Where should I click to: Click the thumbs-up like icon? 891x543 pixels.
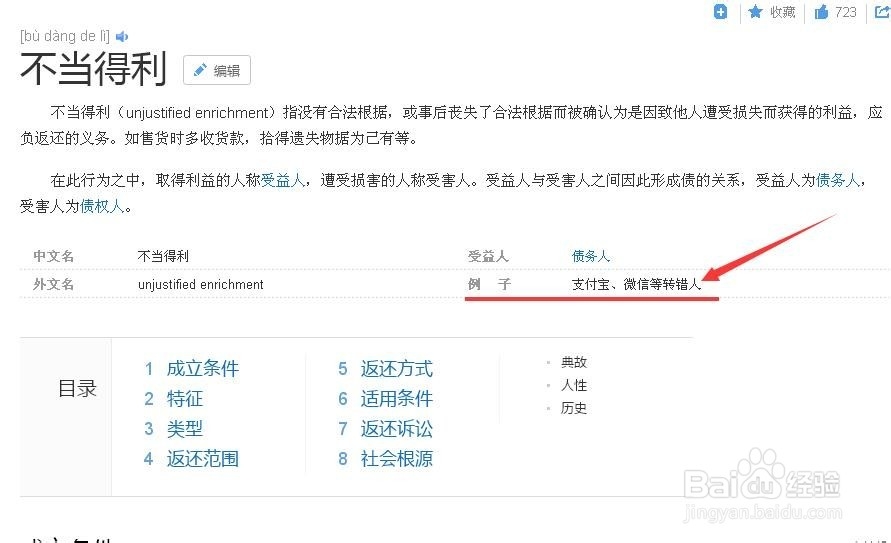[821, 12]
